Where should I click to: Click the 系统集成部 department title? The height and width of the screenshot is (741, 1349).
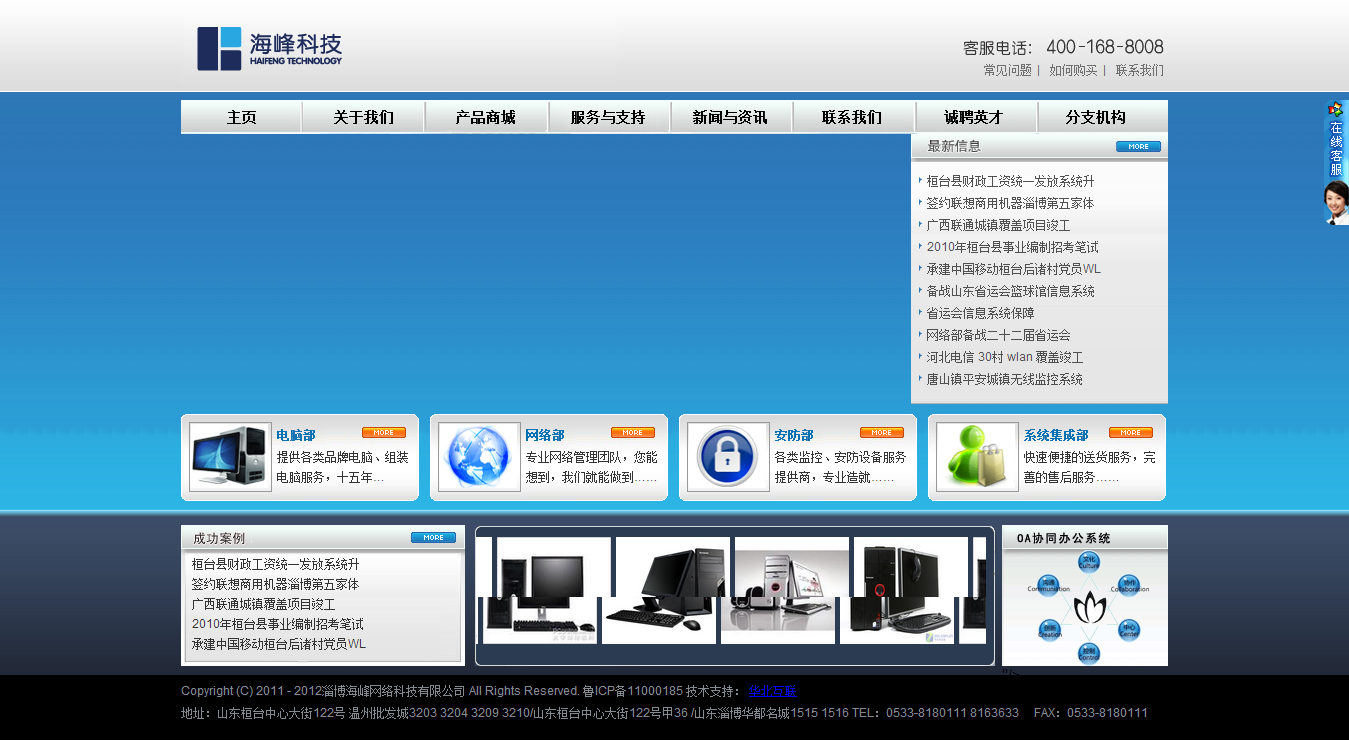1056,435
